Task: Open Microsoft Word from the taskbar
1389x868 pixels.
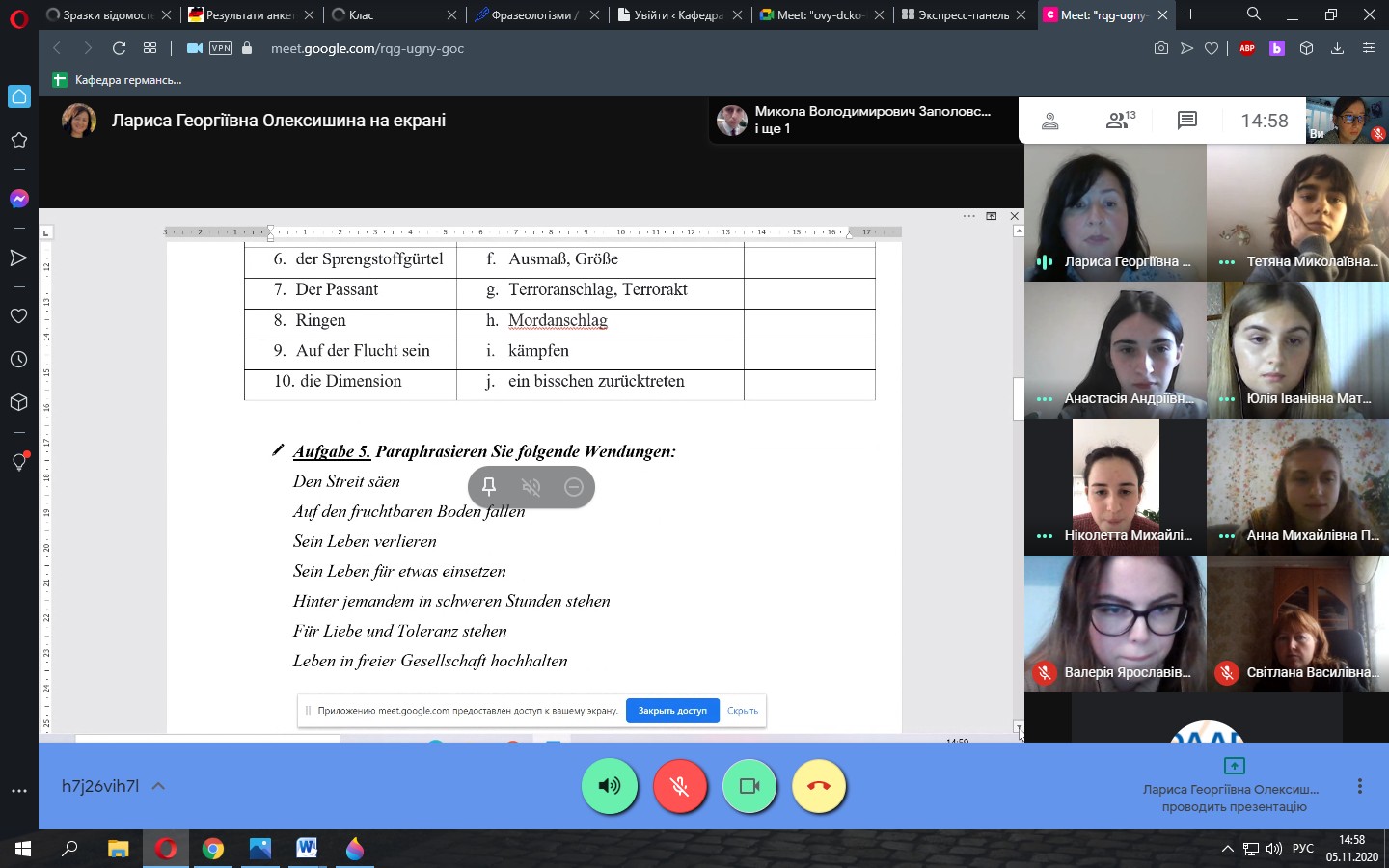Action: [307, 849]
